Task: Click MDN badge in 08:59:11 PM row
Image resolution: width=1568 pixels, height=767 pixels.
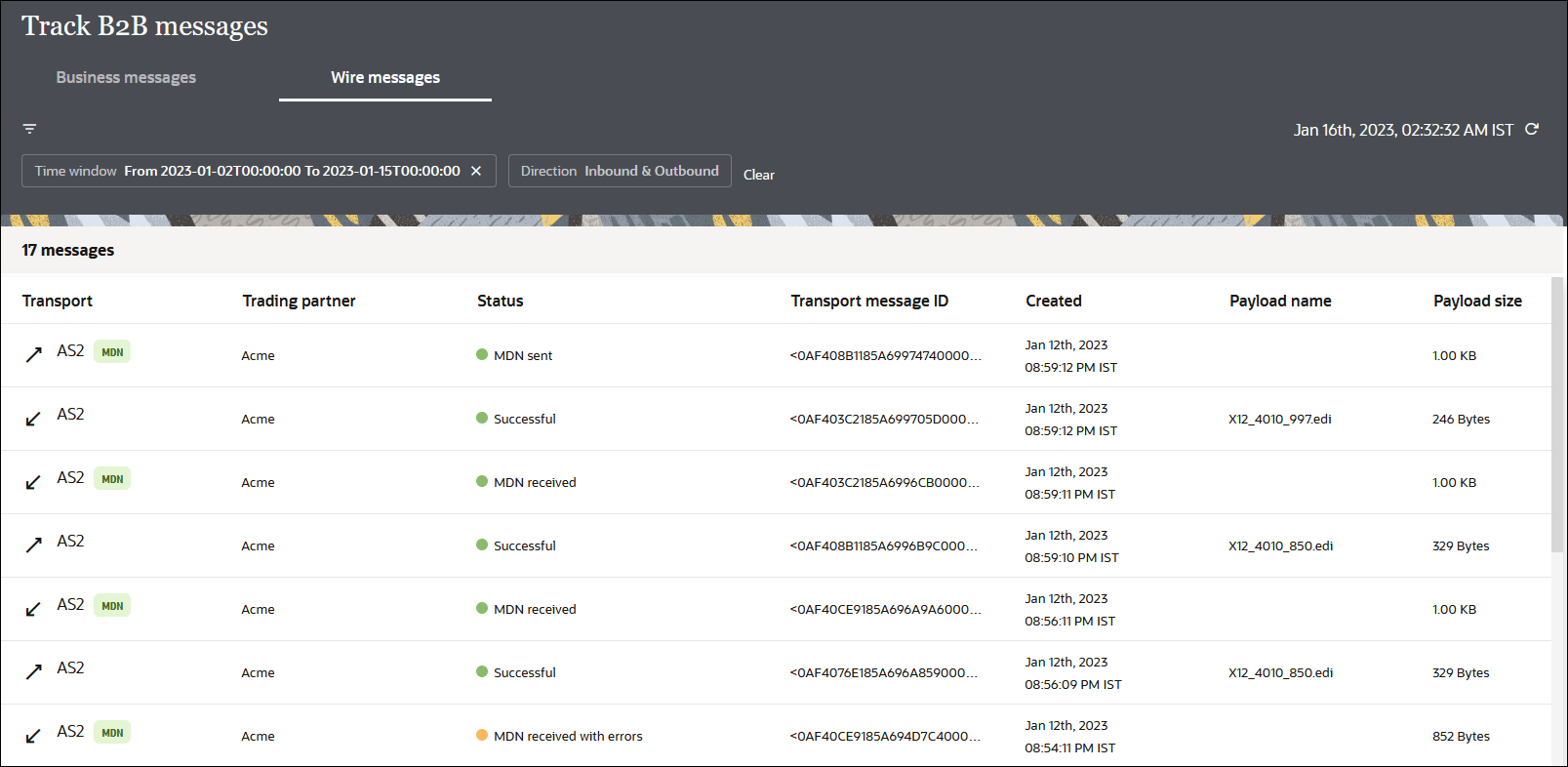Action: (x=112, y=479)
